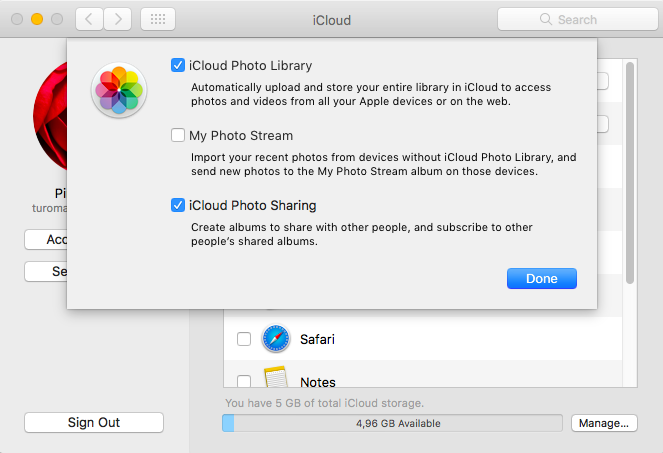Click the Notes notepad icon
Viewport: 663px width, 453px height.
[276, 377]
